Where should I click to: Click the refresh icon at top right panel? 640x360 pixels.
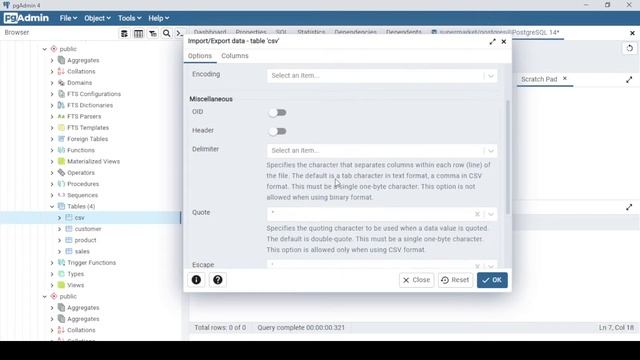click(630, 49)
